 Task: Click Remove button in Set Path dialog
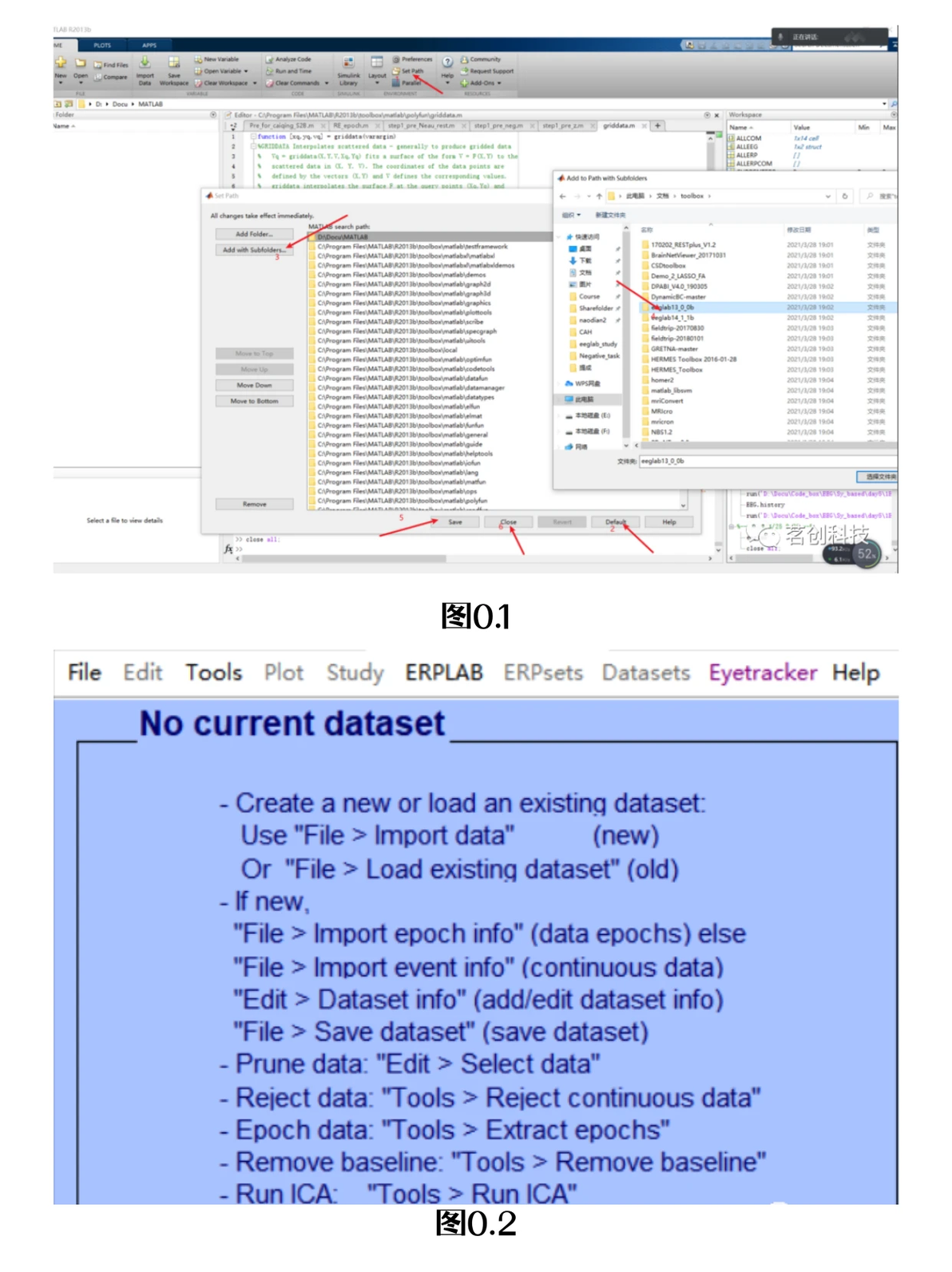254,504
